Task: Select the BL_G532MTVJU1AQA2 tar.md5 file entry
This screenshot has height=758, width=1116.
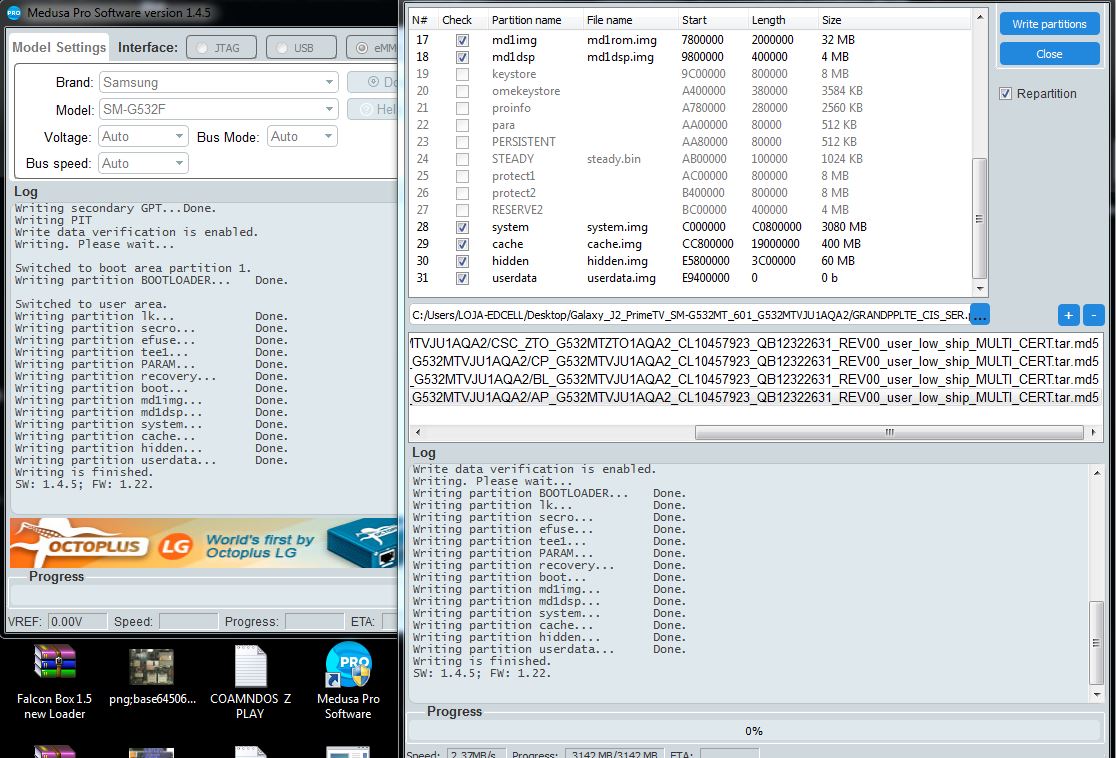Action: (755, 379)
